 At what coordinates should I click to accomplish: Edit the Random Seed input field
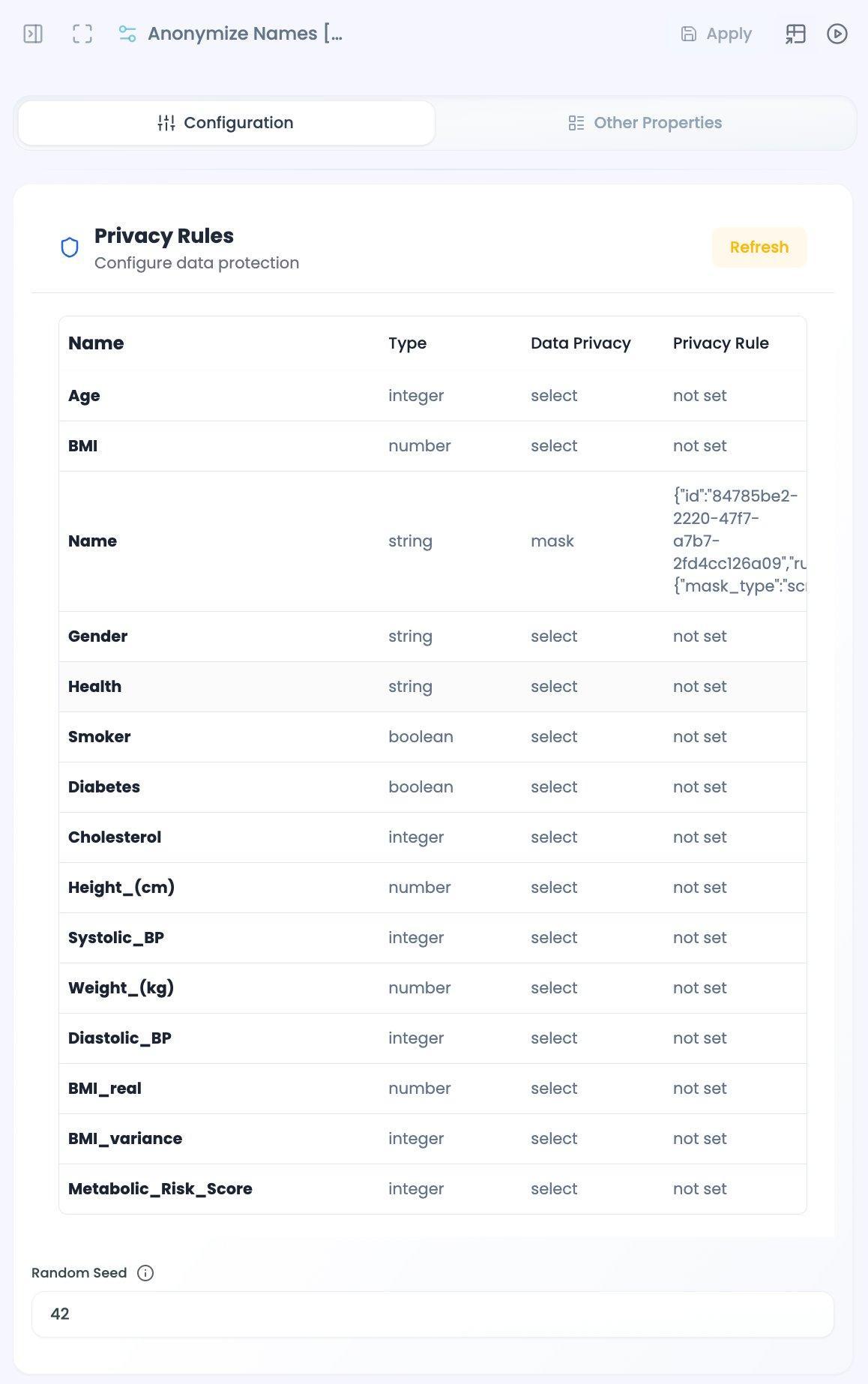click(x=433, y=1314)
